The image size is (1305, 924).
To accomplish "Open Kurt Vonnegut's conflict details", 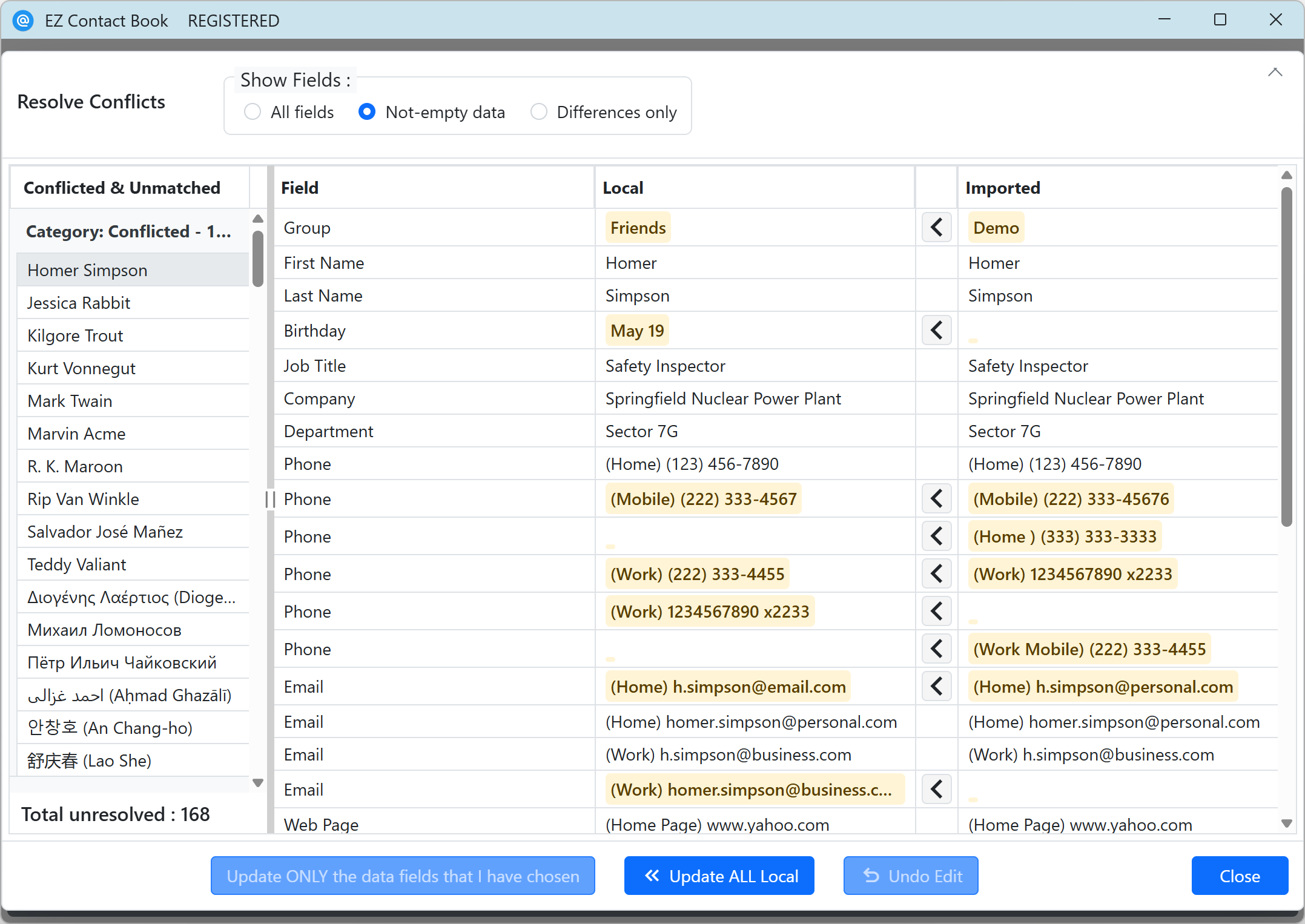I will pos(82,368).
